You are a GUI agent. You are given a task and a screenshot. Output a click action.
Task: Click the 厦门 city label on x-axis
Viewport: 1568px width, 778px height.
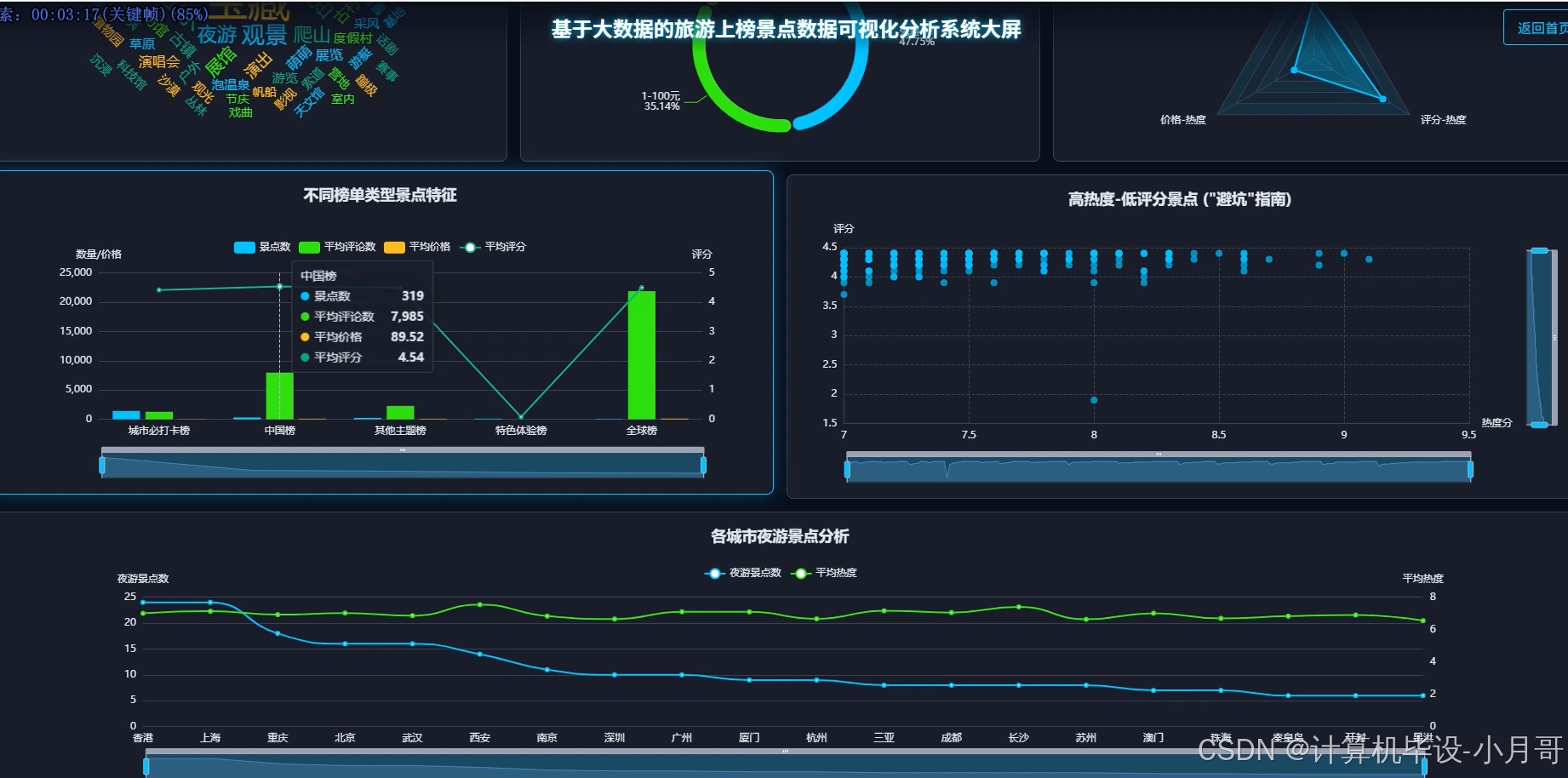(749, 738)
